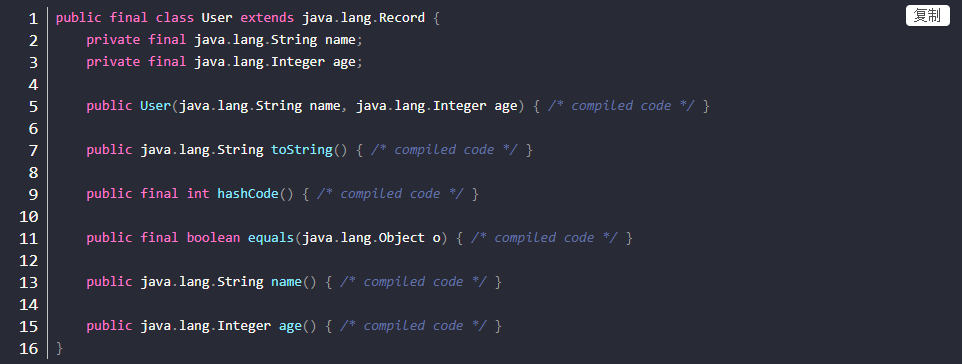Click the compiled code comment on line 5
This screenshot has height=364, width=963.
pos(621,106)
